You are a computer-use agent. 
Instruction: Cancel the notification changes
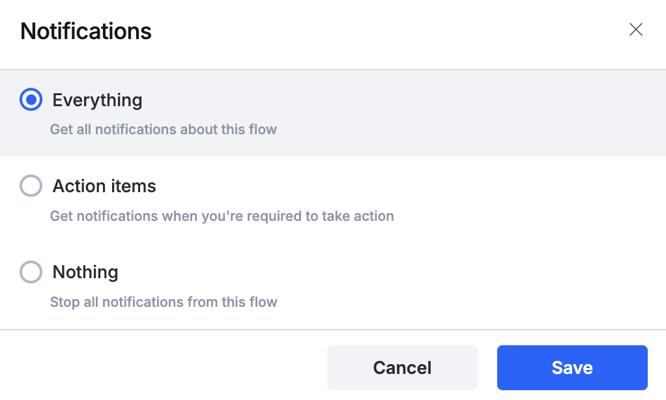[x=402, y=368]
